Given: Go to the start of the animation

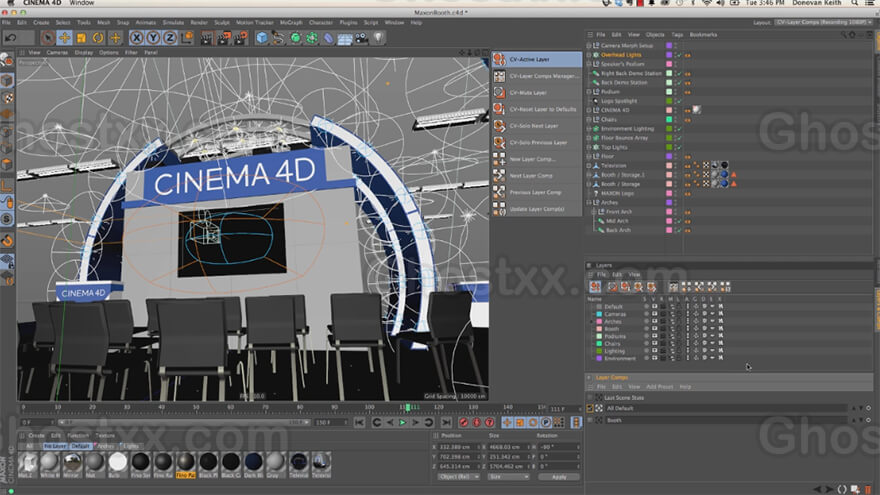Looking at the screenshot, I should point(359,423).
